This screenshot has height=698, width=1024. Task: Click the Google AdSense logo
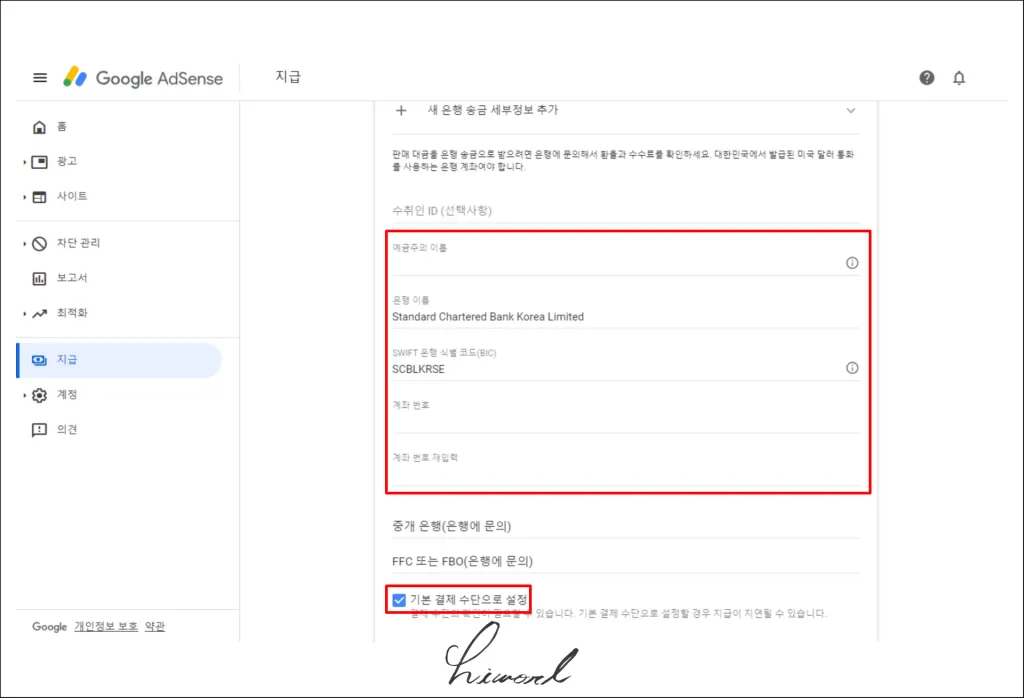point(143,78)
